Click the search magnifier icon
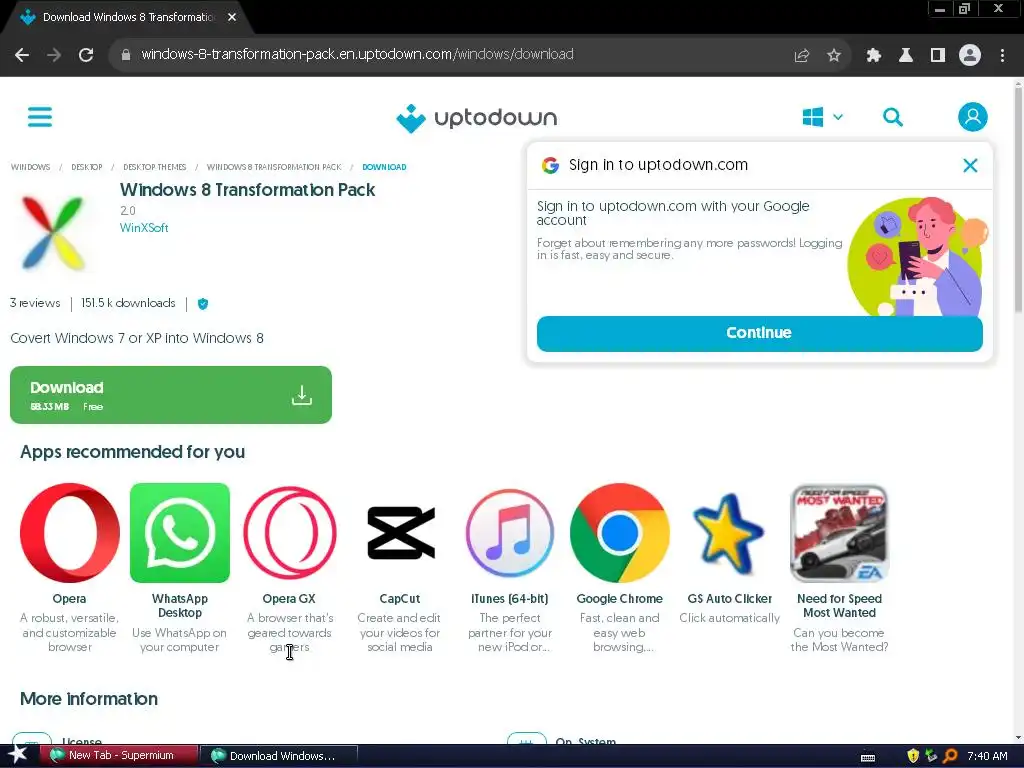This screenshot has height=768, width=1024. pyautogui.click(x=893, y=118)
